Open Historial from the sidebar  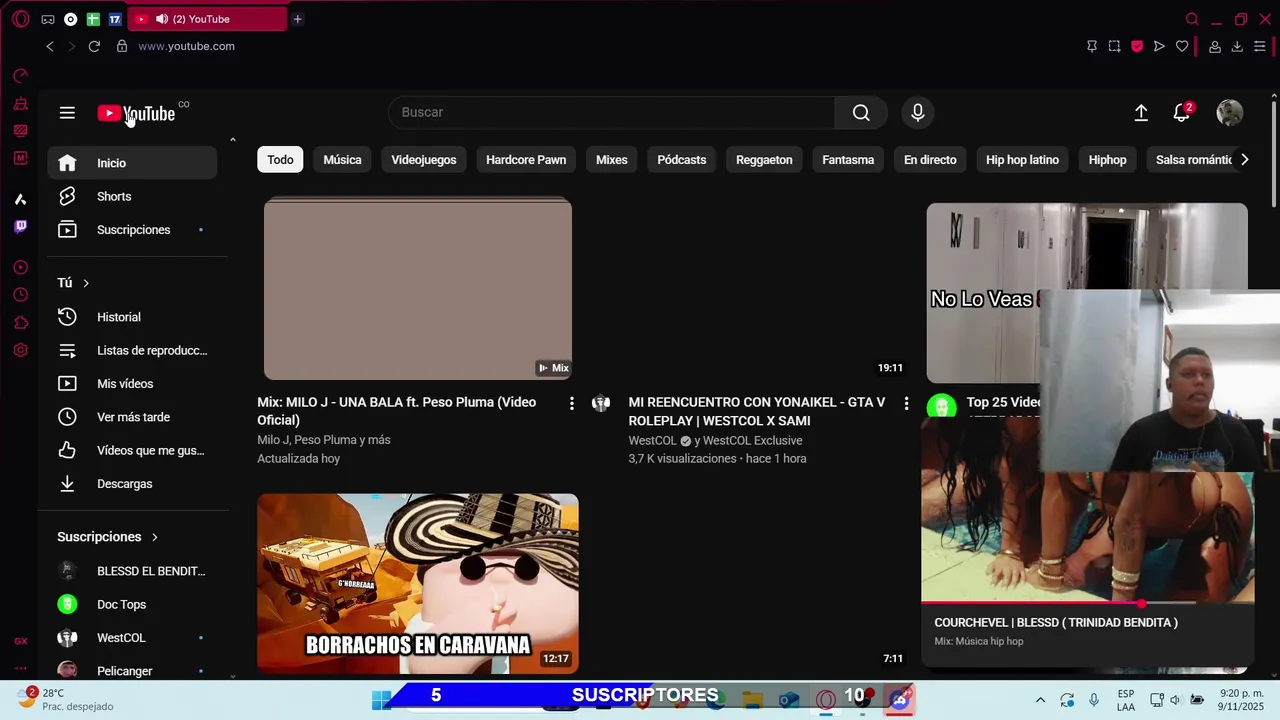click(x=132, y=317)
